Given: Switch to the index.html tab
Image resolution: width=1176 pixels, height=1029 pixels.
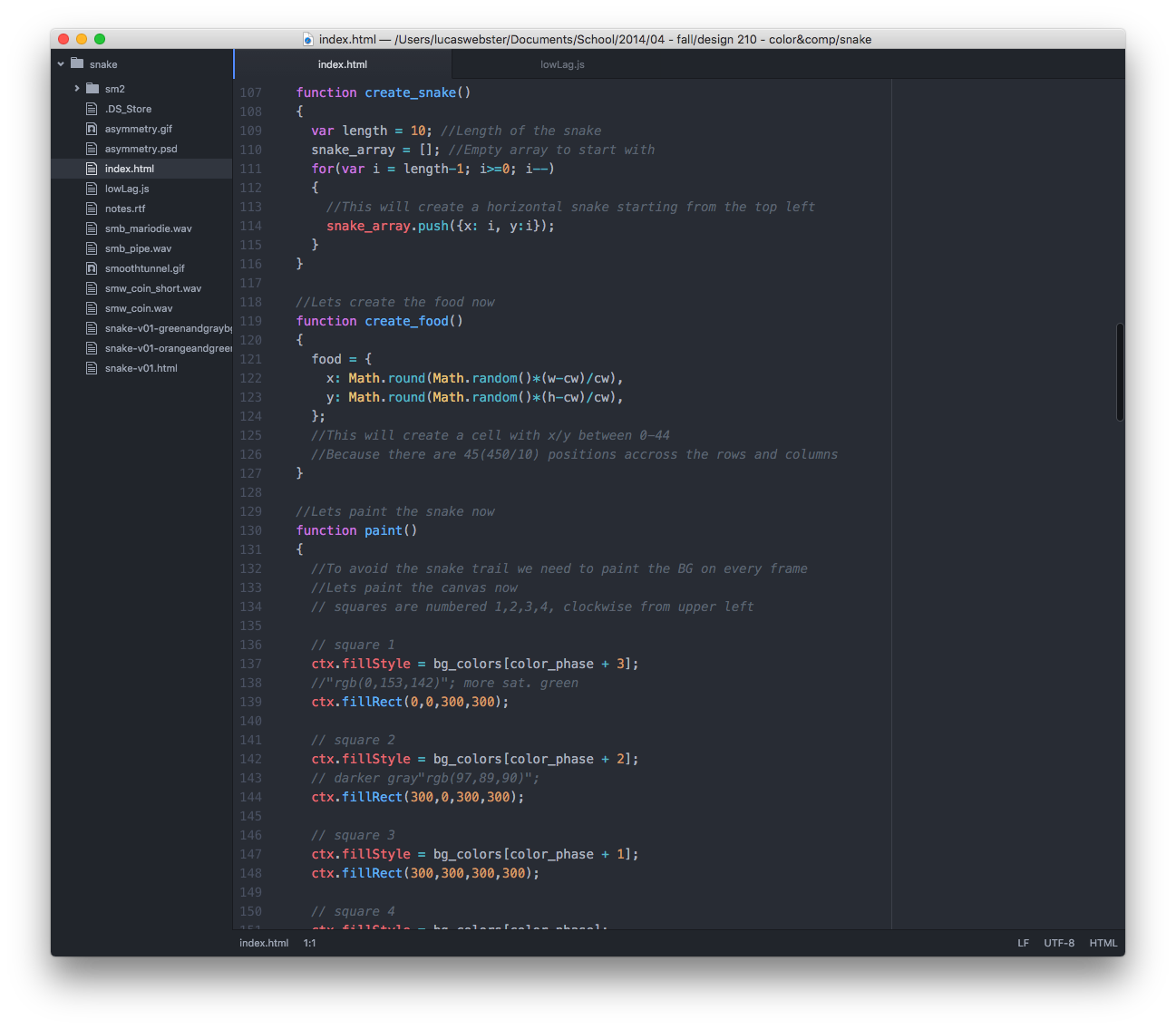Looking at the screenshot, I should coord(343,64).
